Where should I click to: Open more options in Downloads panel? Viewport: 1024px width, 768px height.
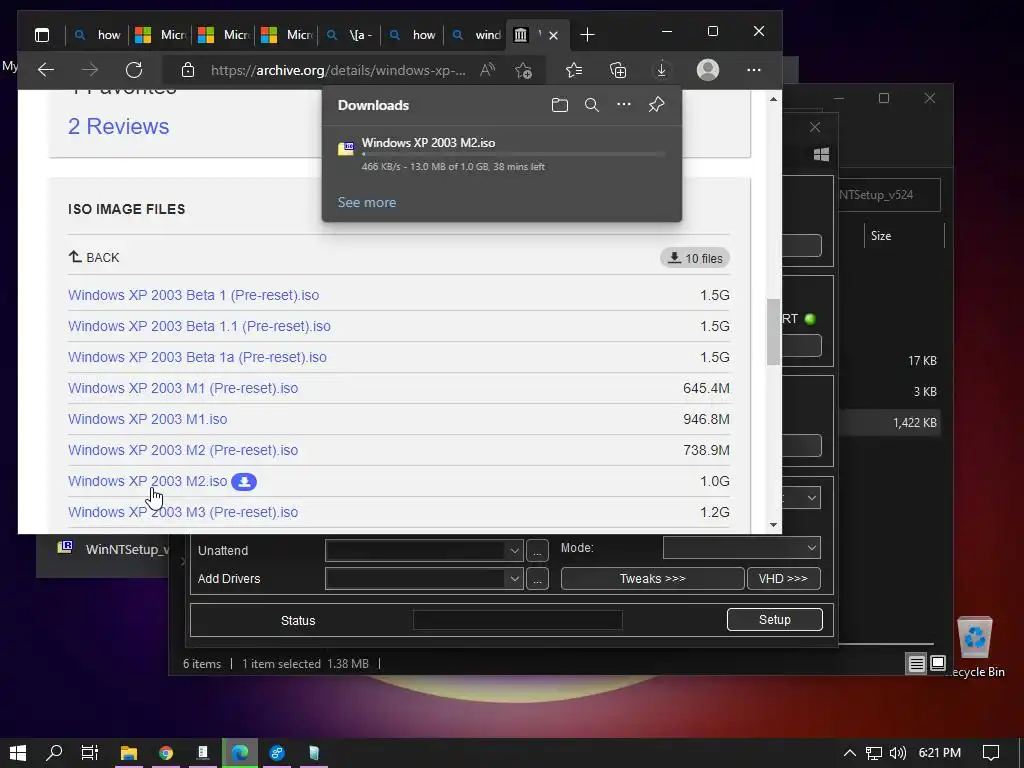[x=624, y=104]
